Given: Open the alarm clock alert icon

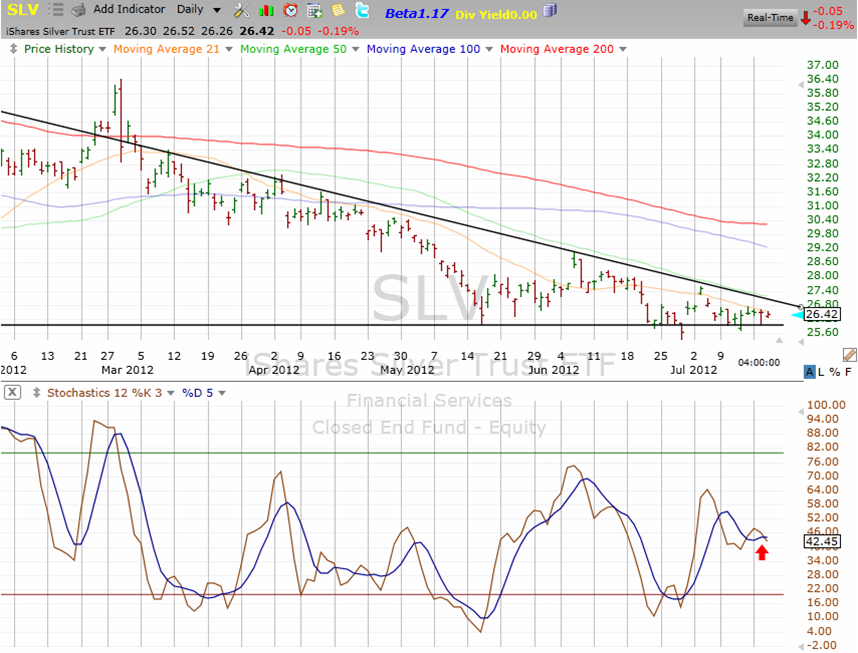Looking at the screenshot, I should [x=291, y=10].
